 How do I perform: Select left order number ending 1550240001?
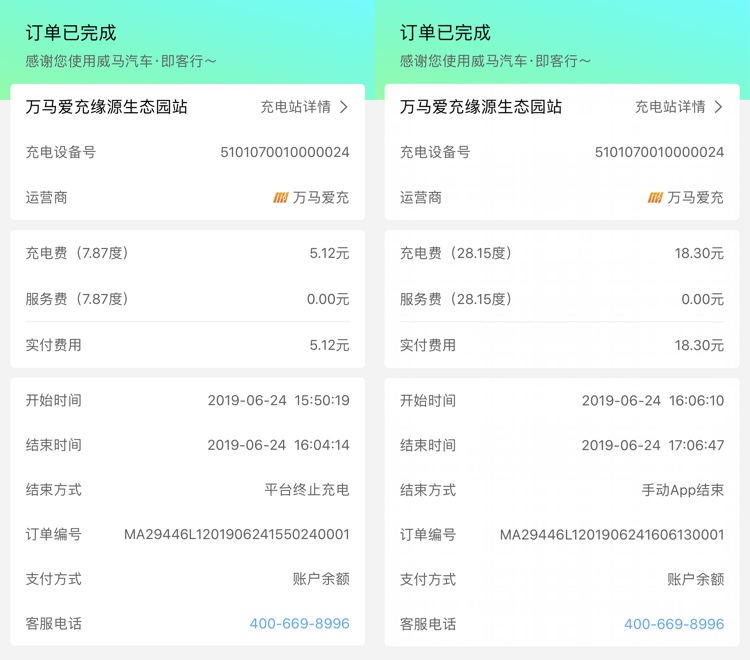(x=237, y=534)
